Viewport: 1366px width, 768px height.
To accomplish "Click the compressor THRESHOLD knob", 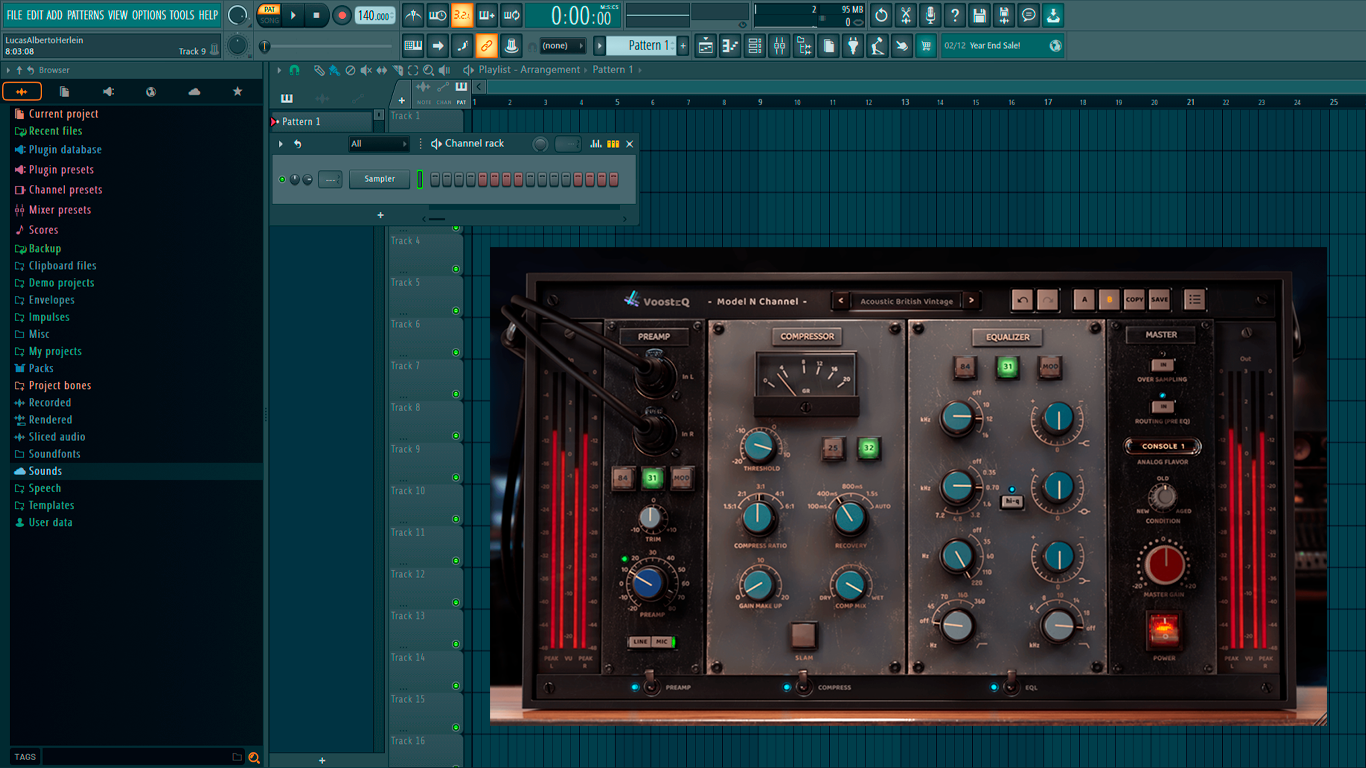I will (x=760, y=446).
